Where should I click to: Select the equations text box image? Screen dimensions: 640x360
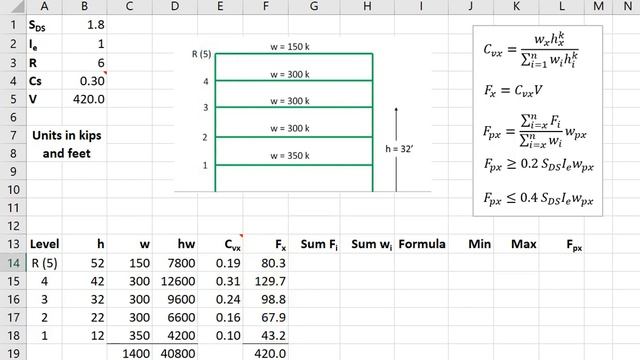538,121
